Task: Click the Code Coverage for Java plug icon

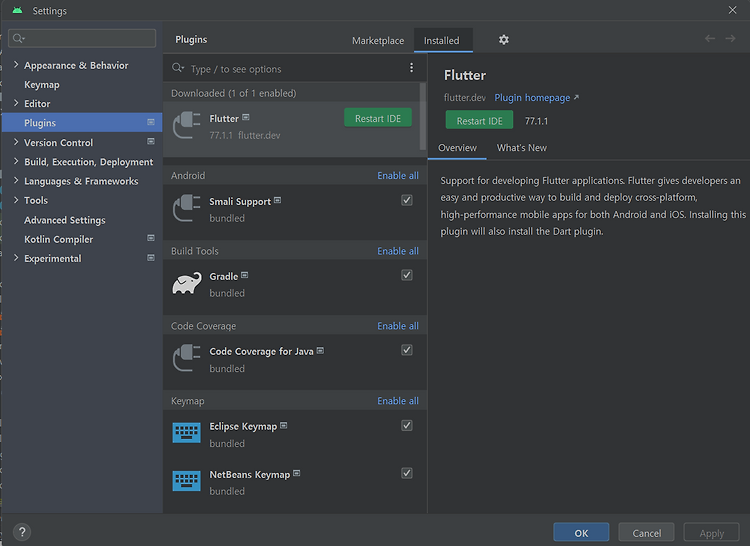Action: tap(187, 358)
